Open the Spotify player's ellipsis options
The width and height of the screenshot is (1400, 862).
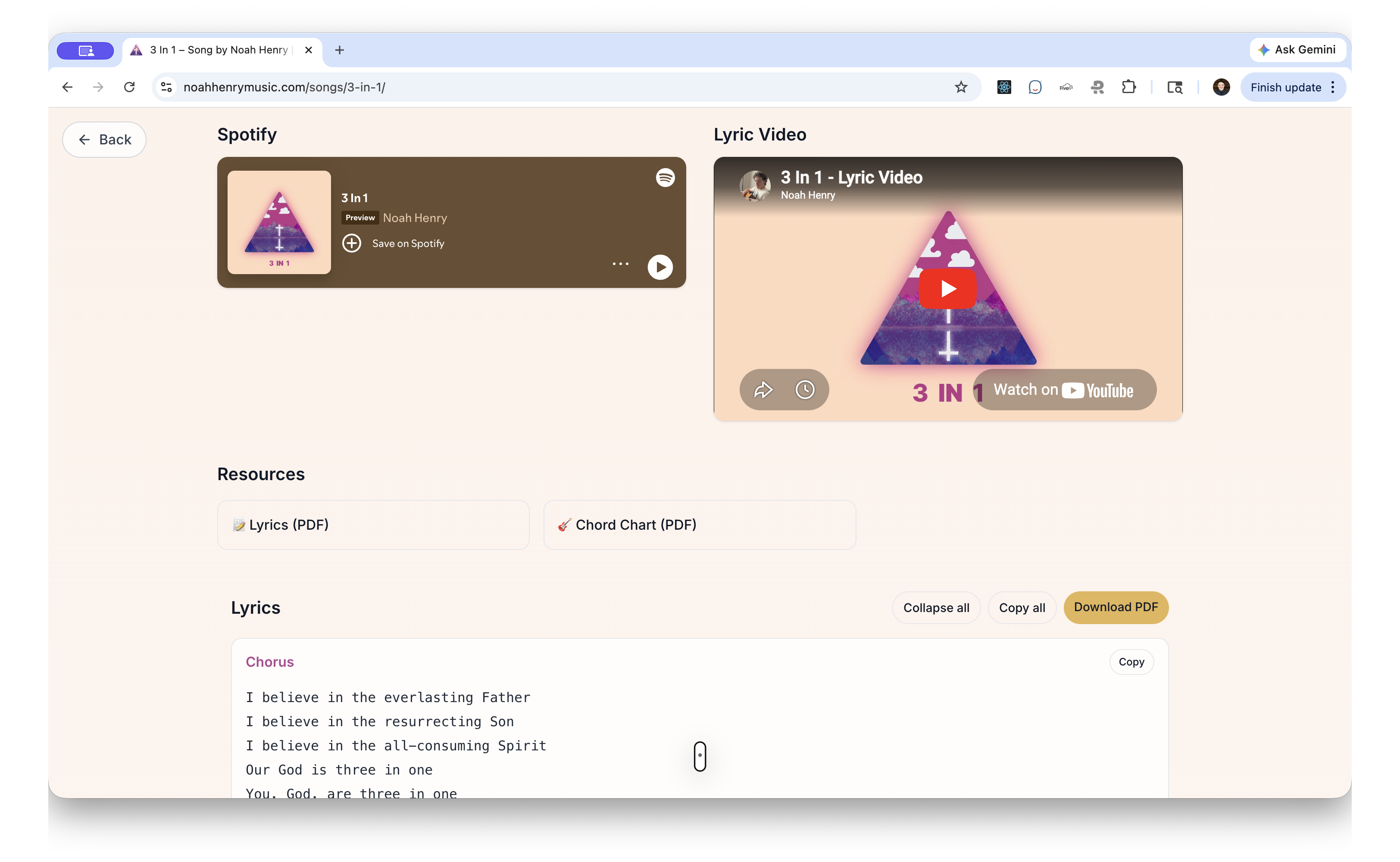coord(620,263)
